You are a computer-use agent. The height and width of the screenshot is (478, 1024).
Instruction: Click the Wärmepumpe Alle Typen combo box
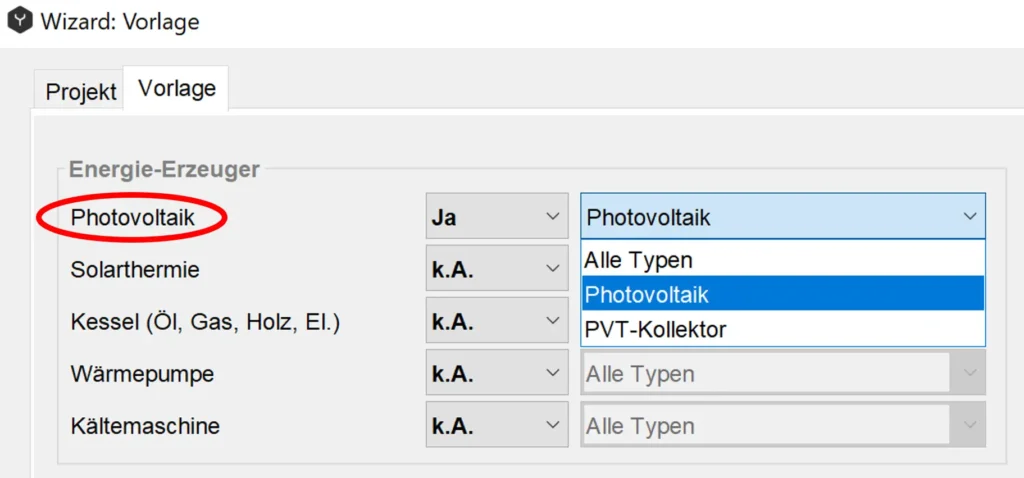pos(783,373)
